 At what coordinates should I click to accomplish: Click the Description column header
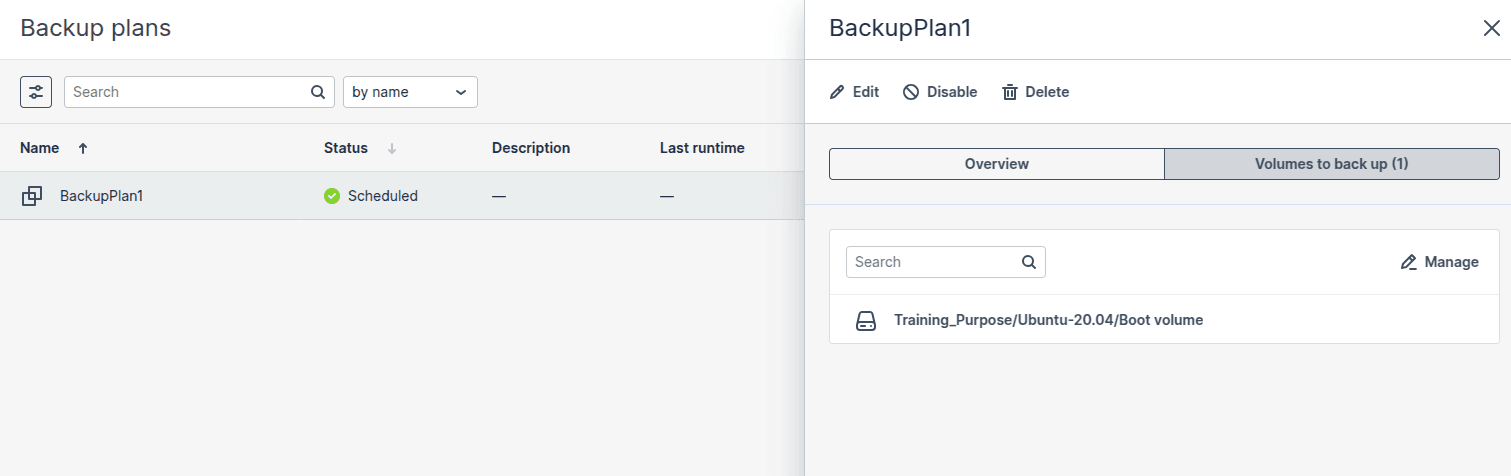click(531, 148)
